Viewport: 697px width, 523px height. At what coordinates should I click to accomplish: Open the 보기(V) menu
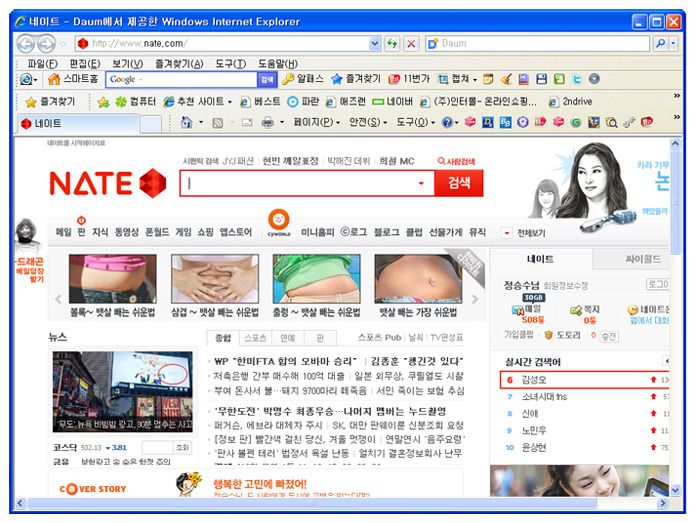point(127,64)
